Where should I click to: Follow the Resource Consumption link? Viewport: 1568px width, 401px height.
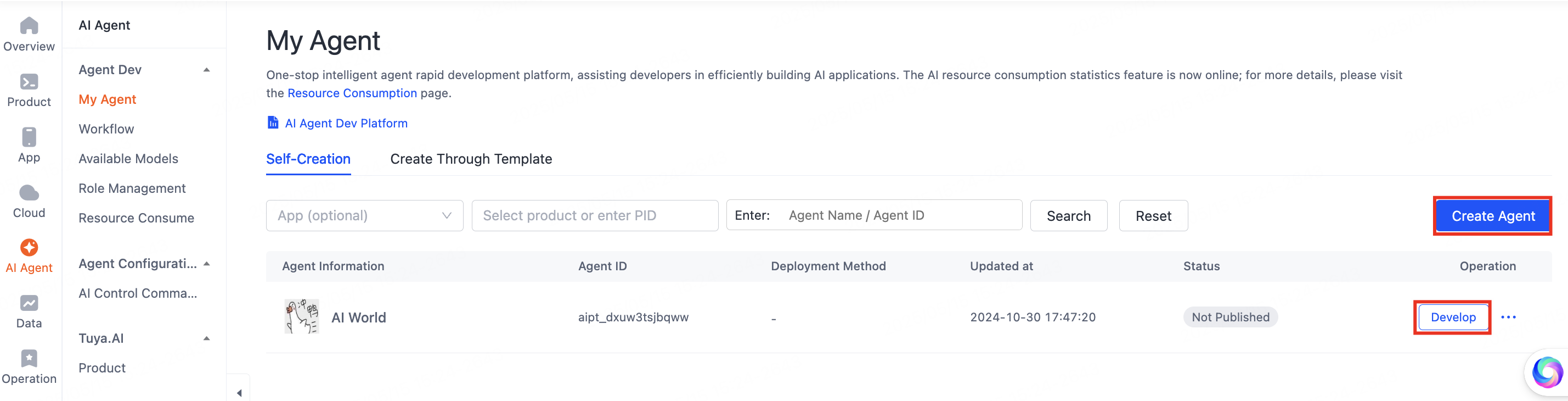point(352,93)
